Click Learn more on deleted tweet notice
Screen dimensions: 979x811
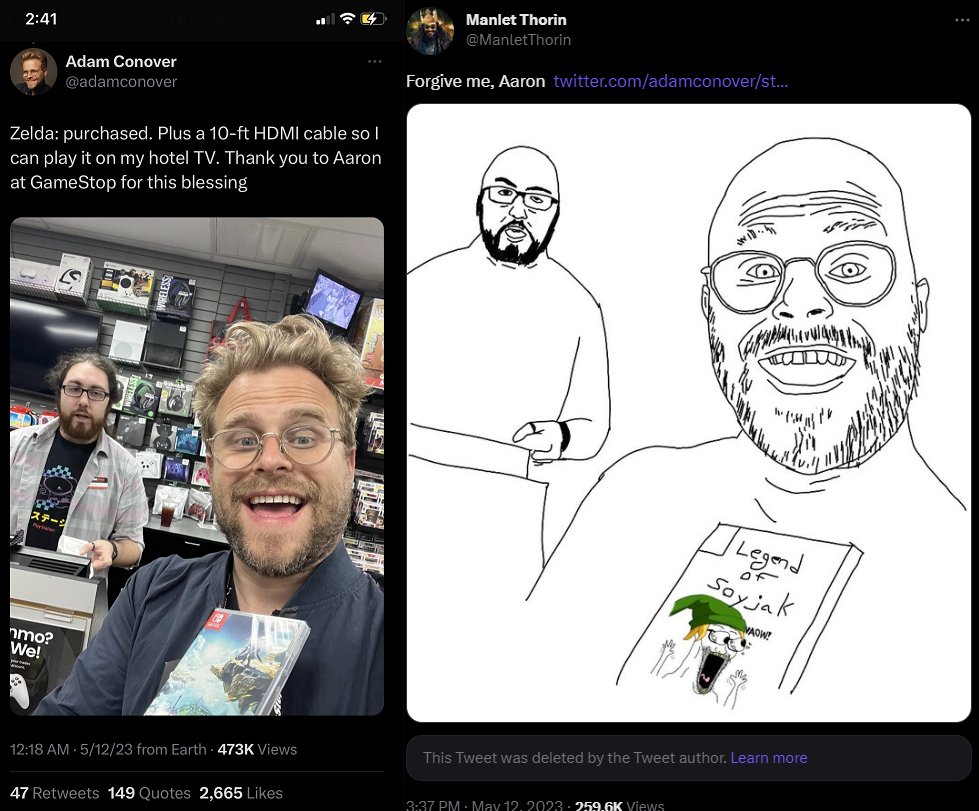(769, 757)
